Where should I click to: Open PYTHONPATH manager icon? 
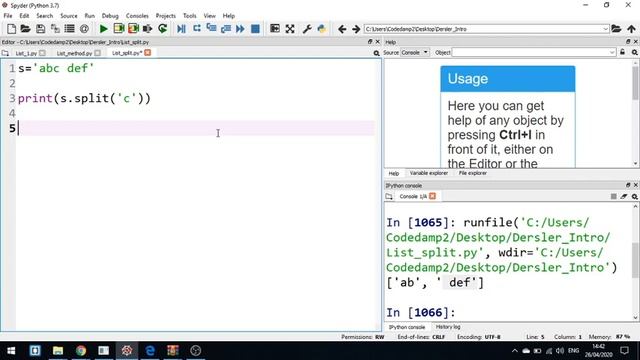pyautogui.click(x=322, y=29)
